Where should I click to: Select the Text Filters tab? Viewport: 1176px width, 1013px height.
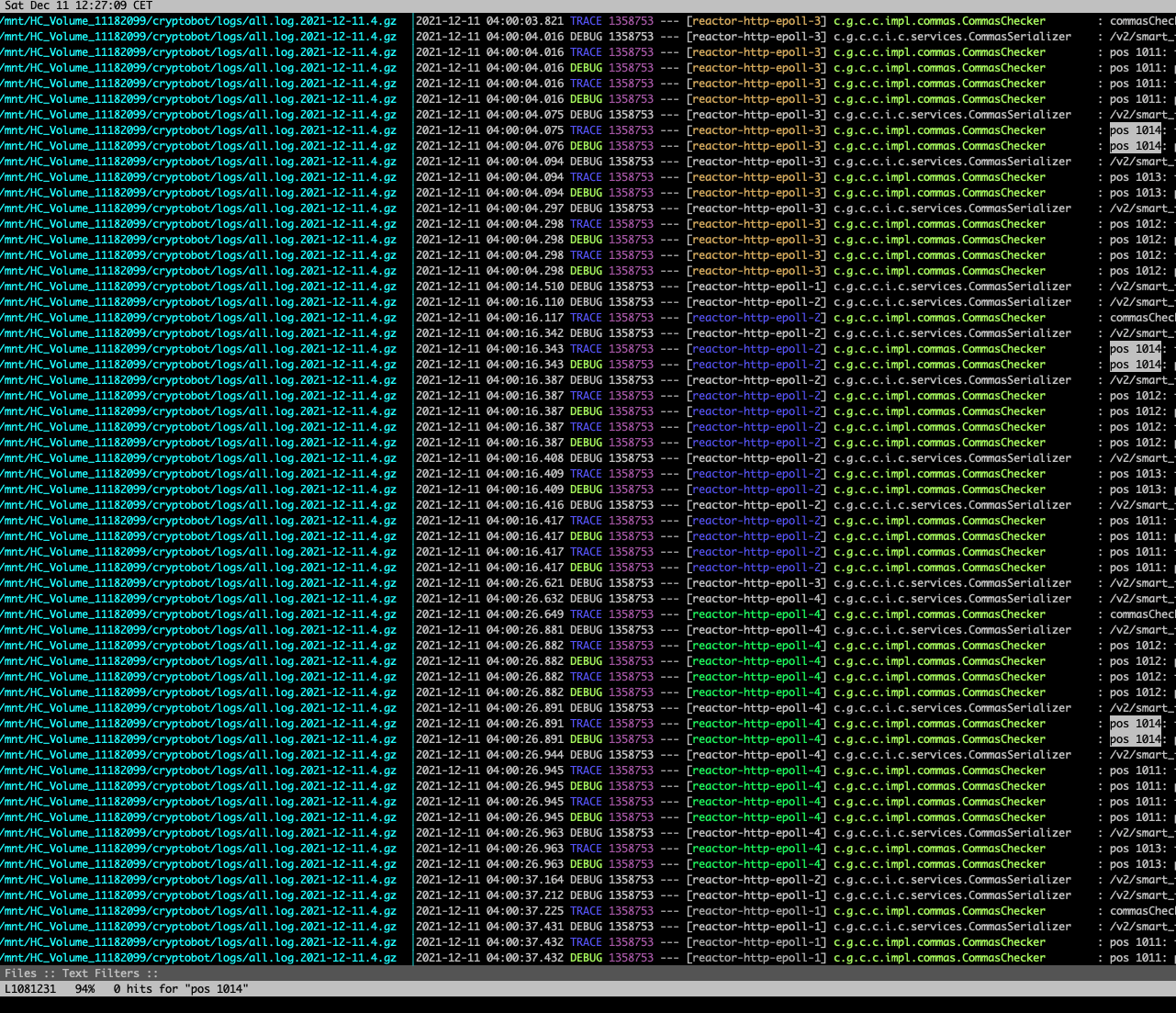(x=101, y=974)
